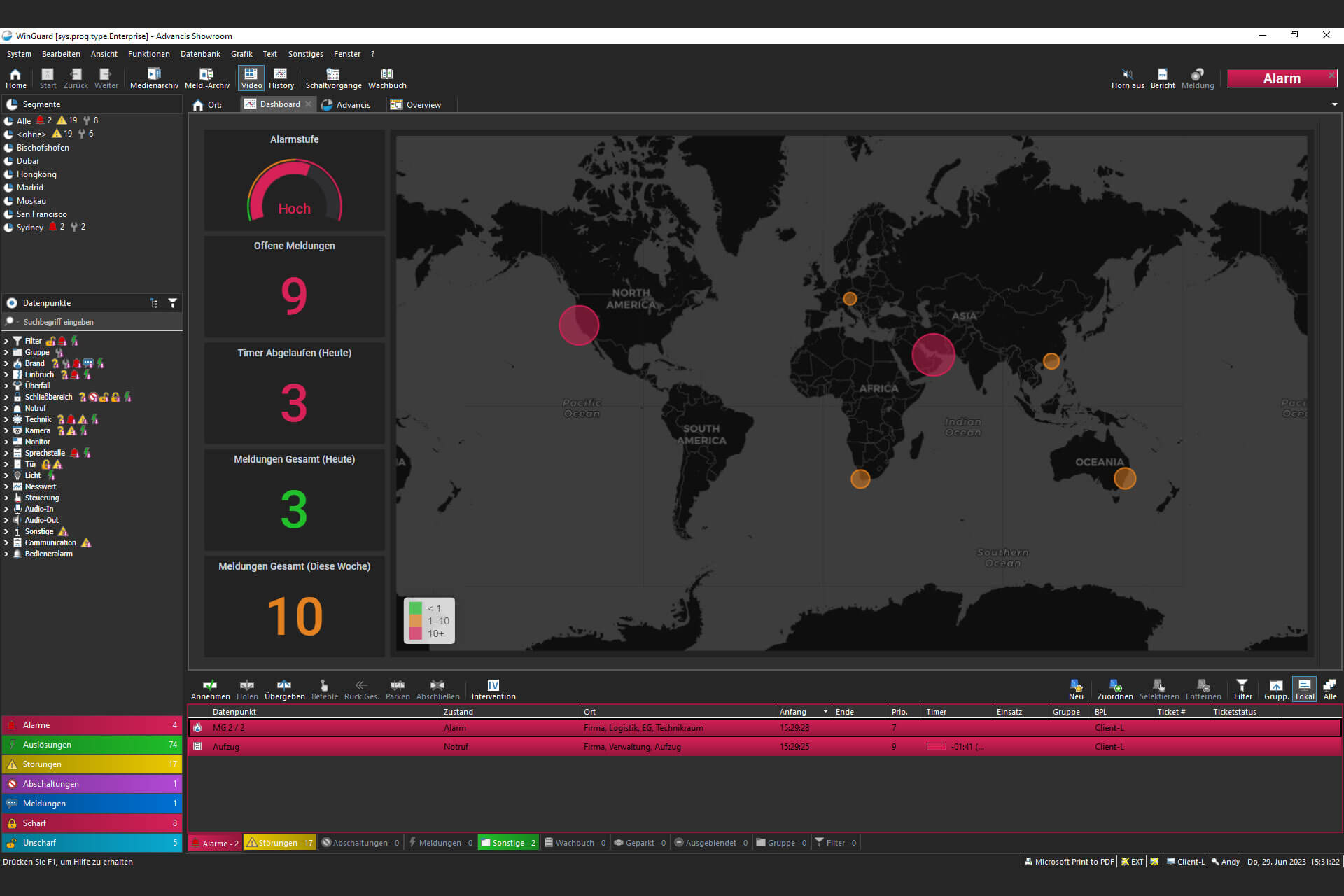Expand the Schließbereich tree node
Image resolution: width=1344 pixels, height=896 pixels.
(x=6, y=397)
